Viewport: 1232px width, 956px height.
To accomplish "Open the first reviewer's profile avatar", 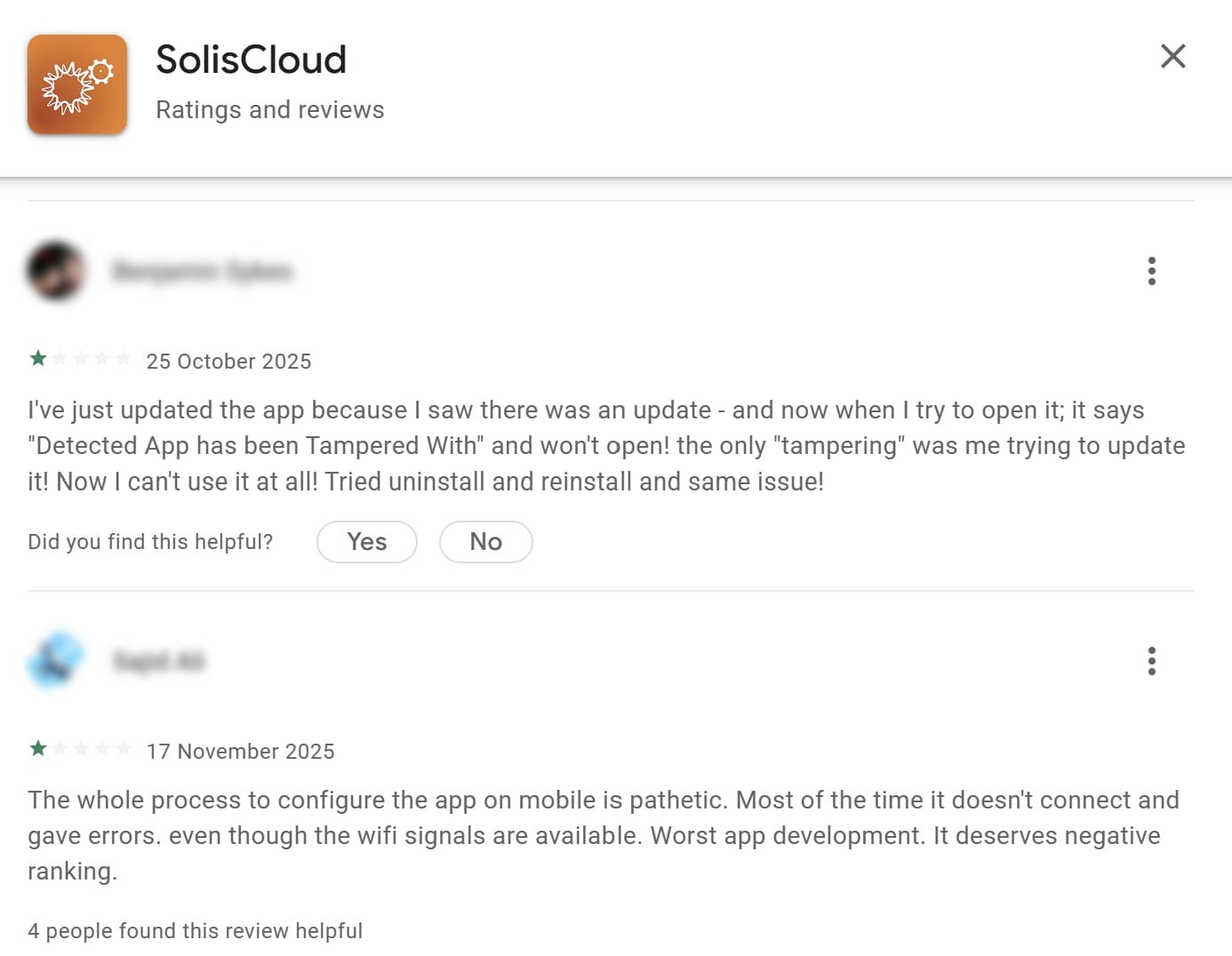I will pos(57,272).
